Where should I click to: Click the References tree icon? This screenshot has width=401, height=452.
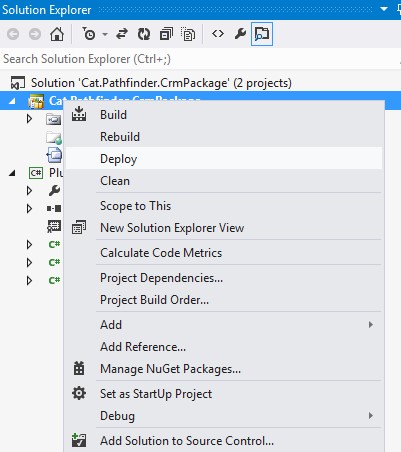click(54, 209)
